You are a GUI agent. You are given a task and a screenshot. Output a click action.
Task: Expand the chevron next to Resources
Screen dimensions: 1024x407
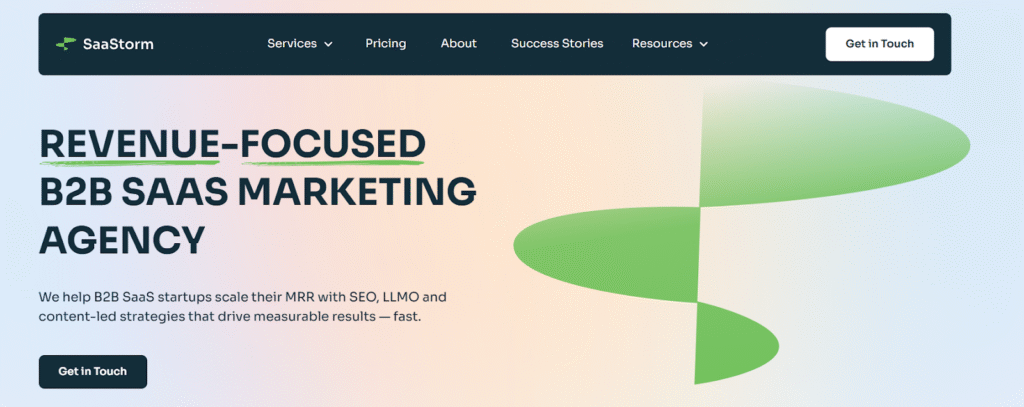(x=704, y=44)
